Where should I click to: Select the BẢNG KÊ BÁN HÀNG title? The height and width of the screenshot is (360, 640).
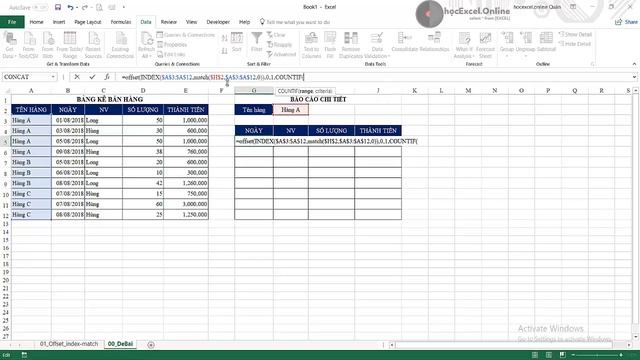tap(110, 99)
